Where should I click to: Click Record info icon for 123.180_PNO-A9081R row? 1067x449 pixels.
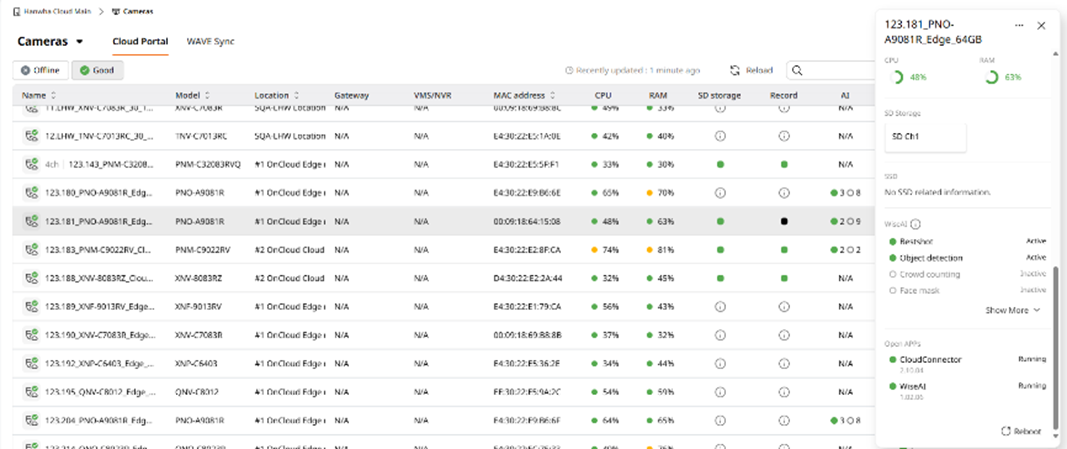click(x=784, y=192)
